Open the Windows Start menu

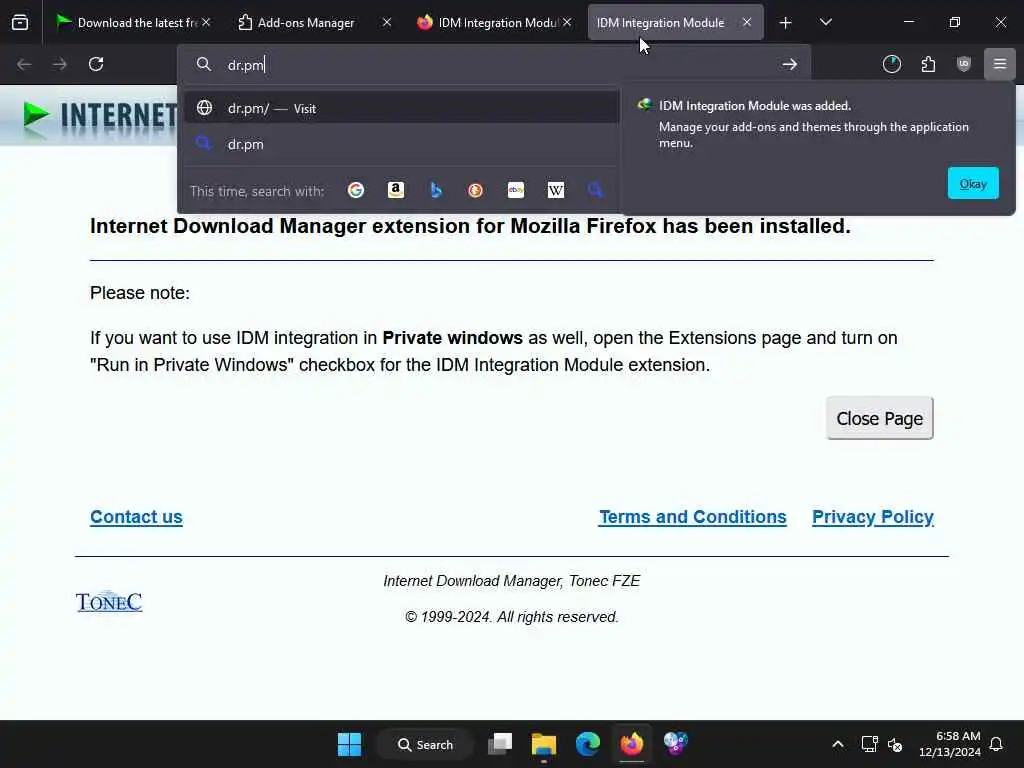[x=349, y=744]
